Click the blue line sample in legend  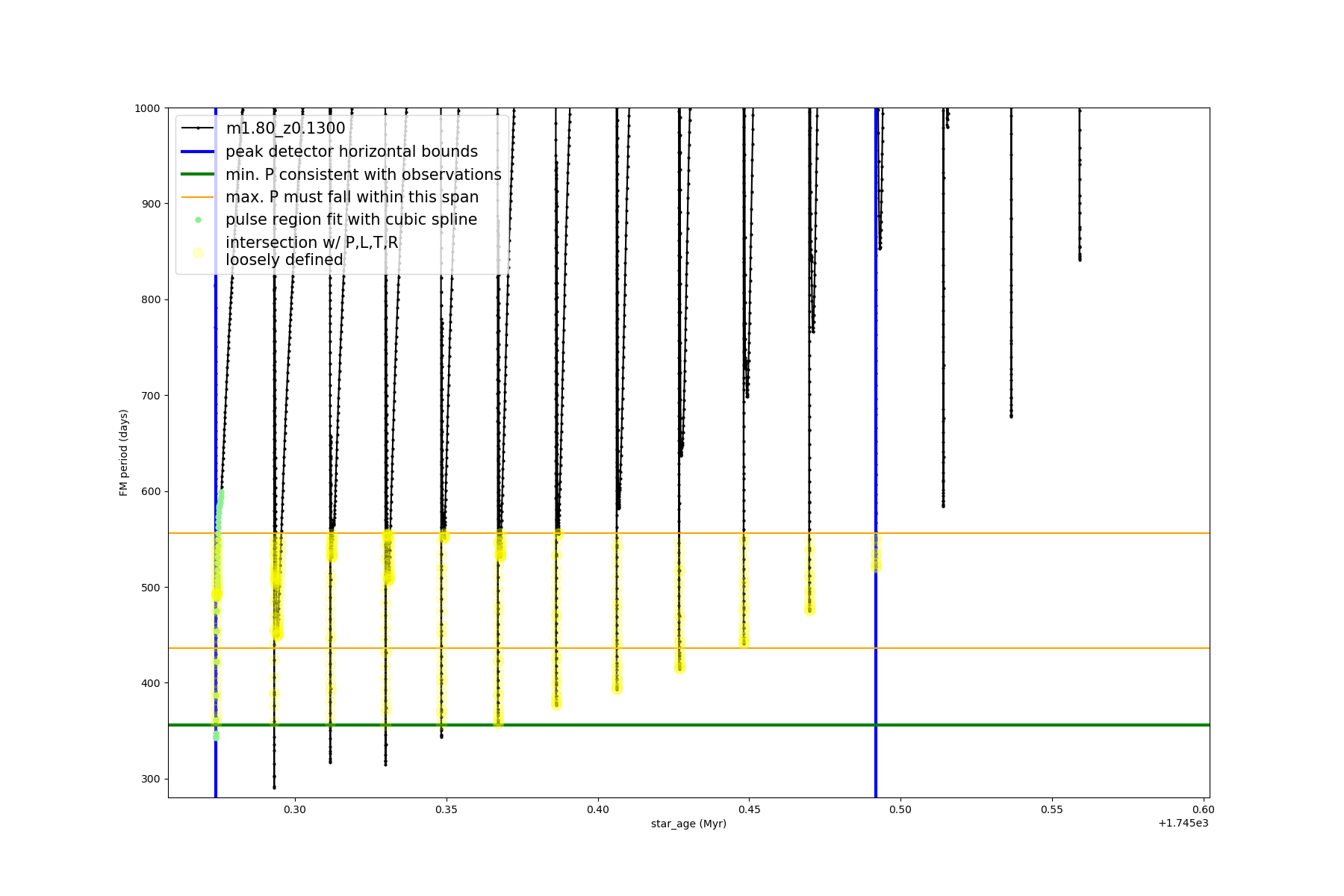pos(198,152)
